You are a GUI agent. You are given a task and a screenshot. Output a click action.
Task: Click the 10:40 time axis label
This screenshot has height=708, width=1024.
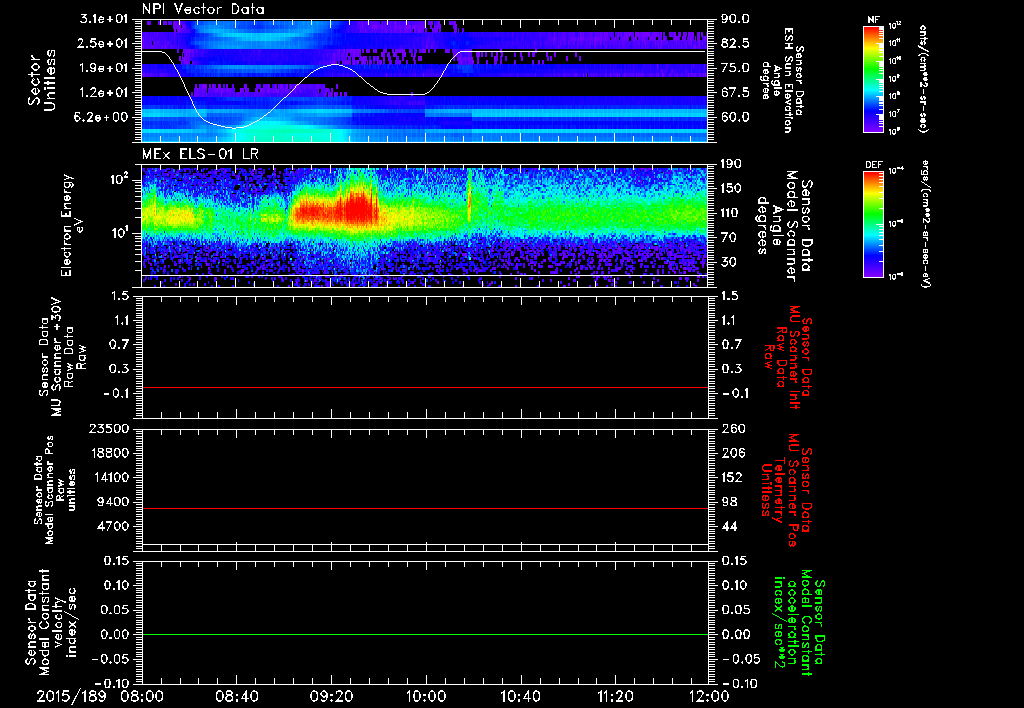point(520,696)
